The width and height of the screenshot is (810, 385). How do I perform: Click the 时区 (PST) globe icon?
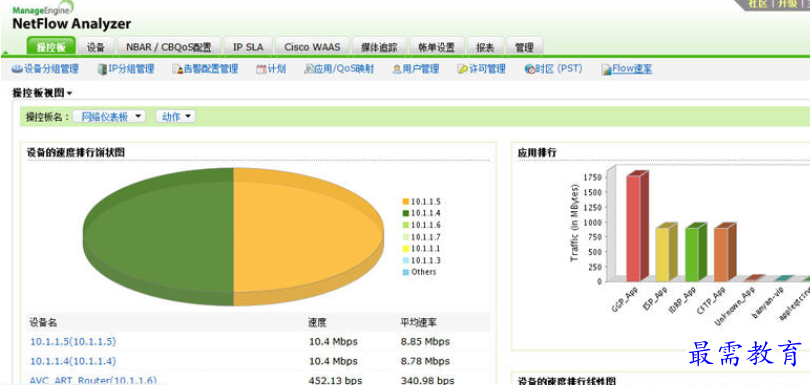[529, 69]
